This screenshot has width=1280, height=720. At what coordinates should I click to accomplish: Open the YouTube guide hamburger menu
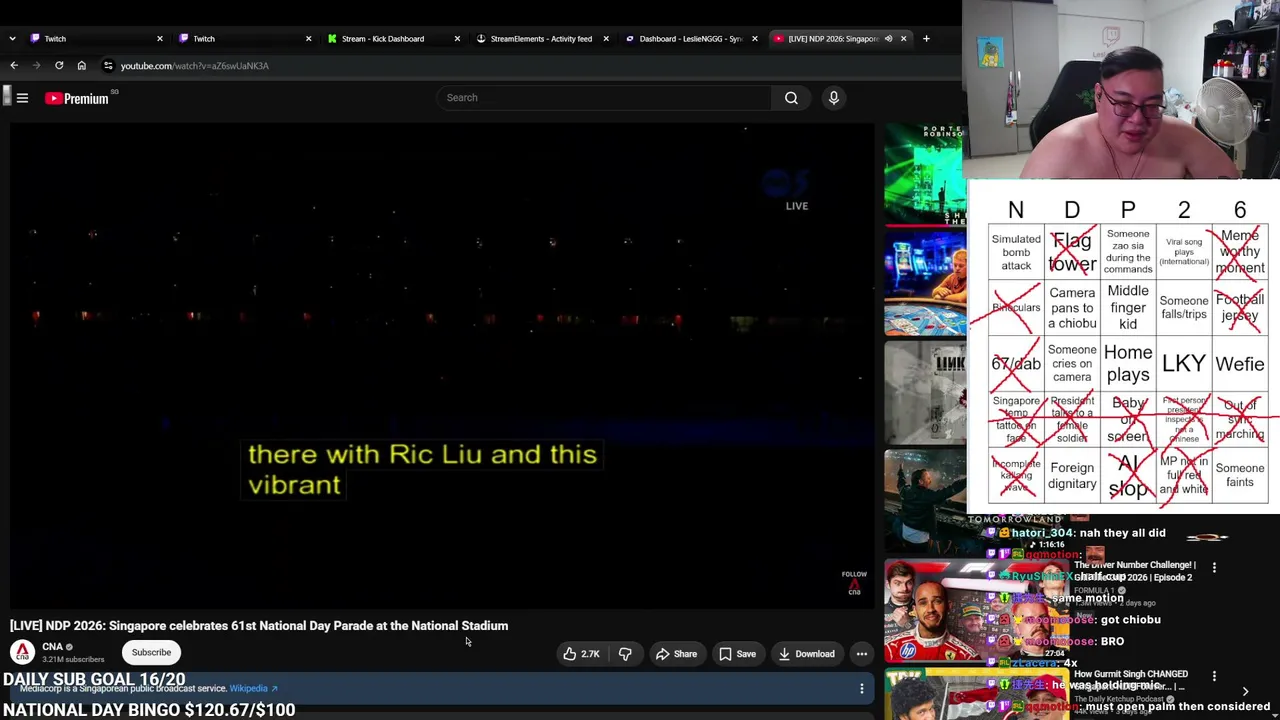[22, 98]
